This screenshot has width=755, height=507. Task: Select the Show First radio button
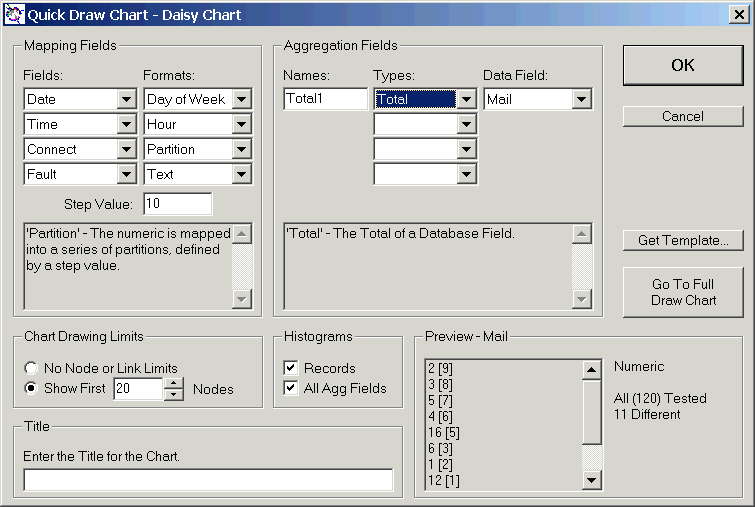click(x=32, y=388)
